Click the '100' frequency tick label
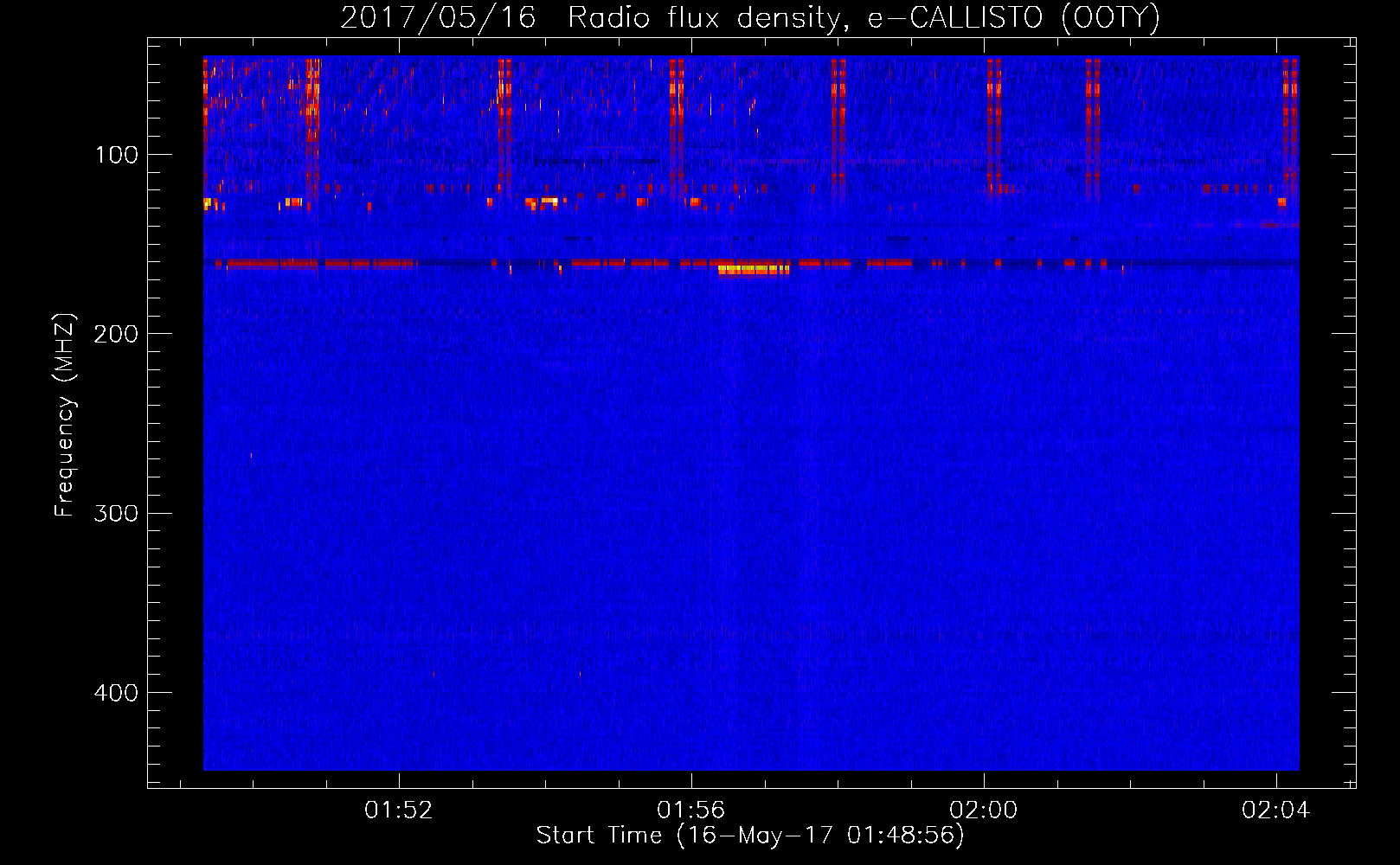The width and height of the screenshot is (1400, 865). (x=117, y=155)
